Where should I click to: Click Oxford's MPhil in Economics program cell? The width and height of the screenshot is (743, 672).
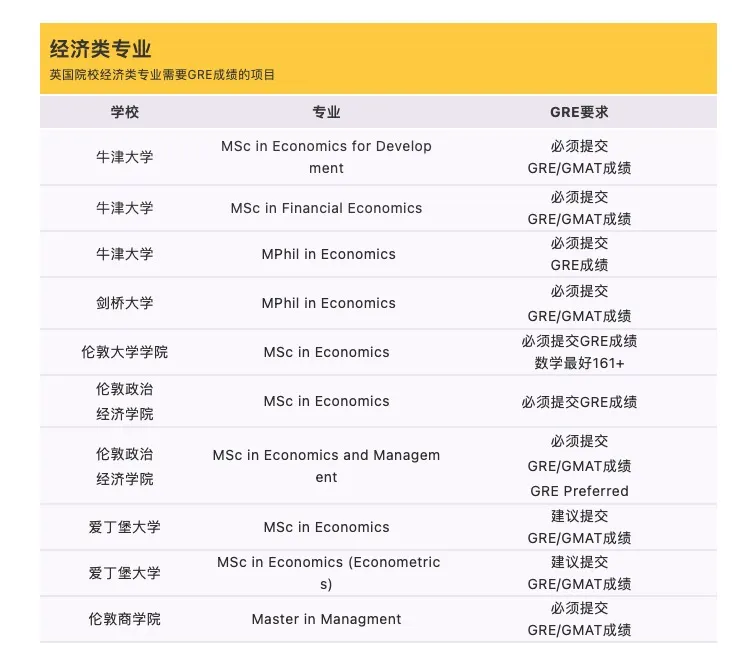328,254
